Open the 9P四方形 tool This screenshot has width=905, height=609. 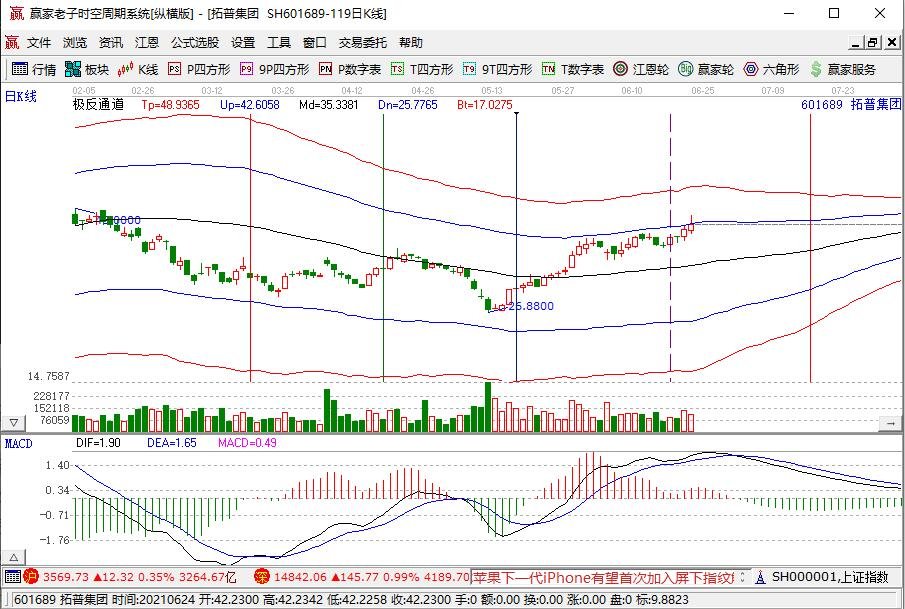tap(275, 69)
